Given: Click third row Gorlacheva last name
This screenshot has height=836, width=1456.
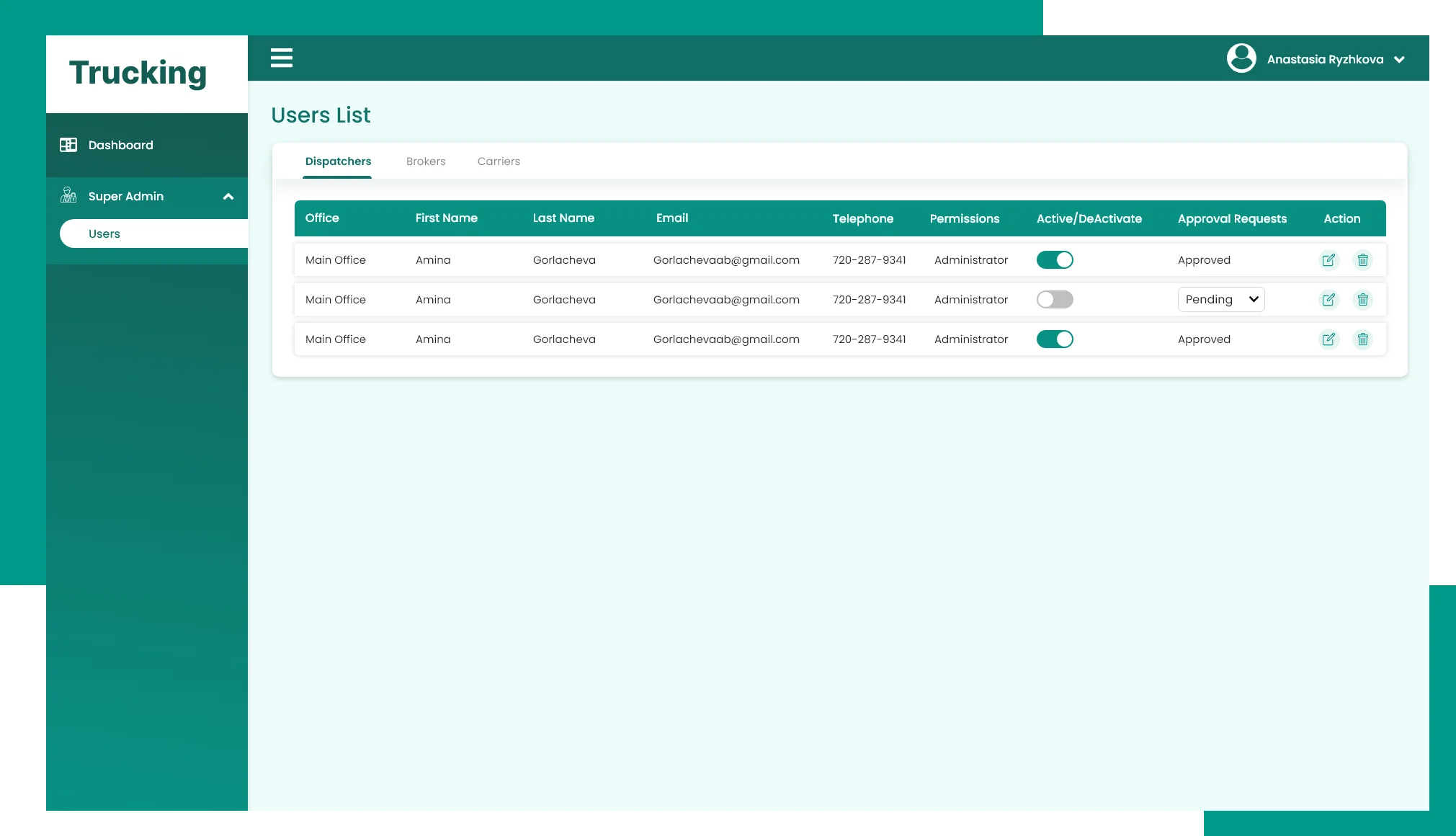Looking at the screenshot, I should [x=564, y=339].
